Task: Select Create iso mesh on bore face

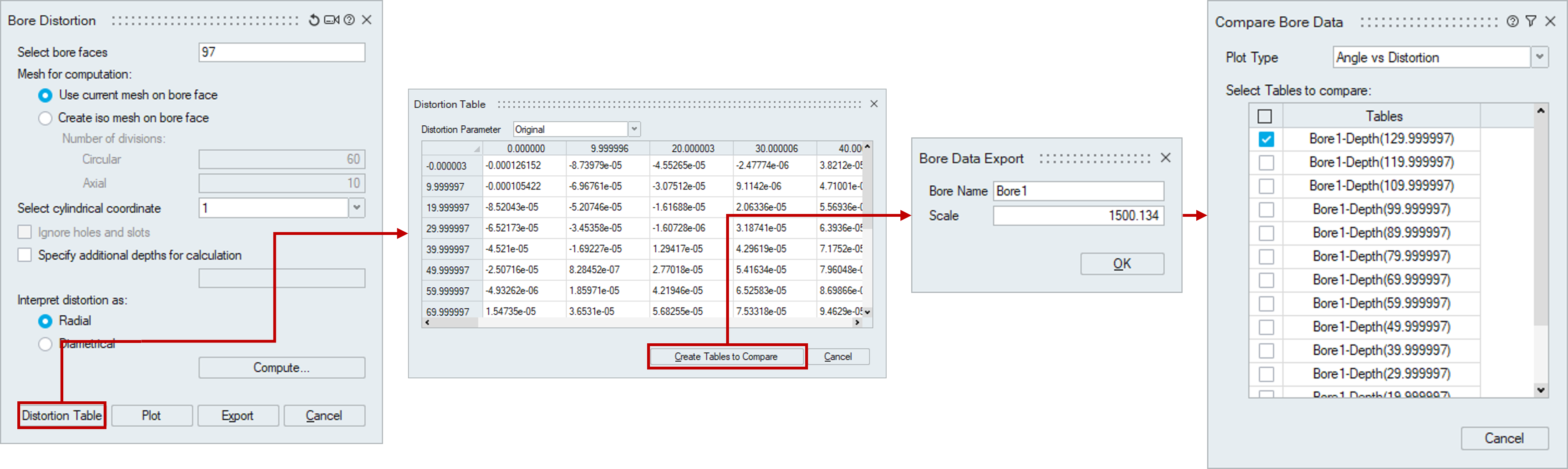Action: 46,118
